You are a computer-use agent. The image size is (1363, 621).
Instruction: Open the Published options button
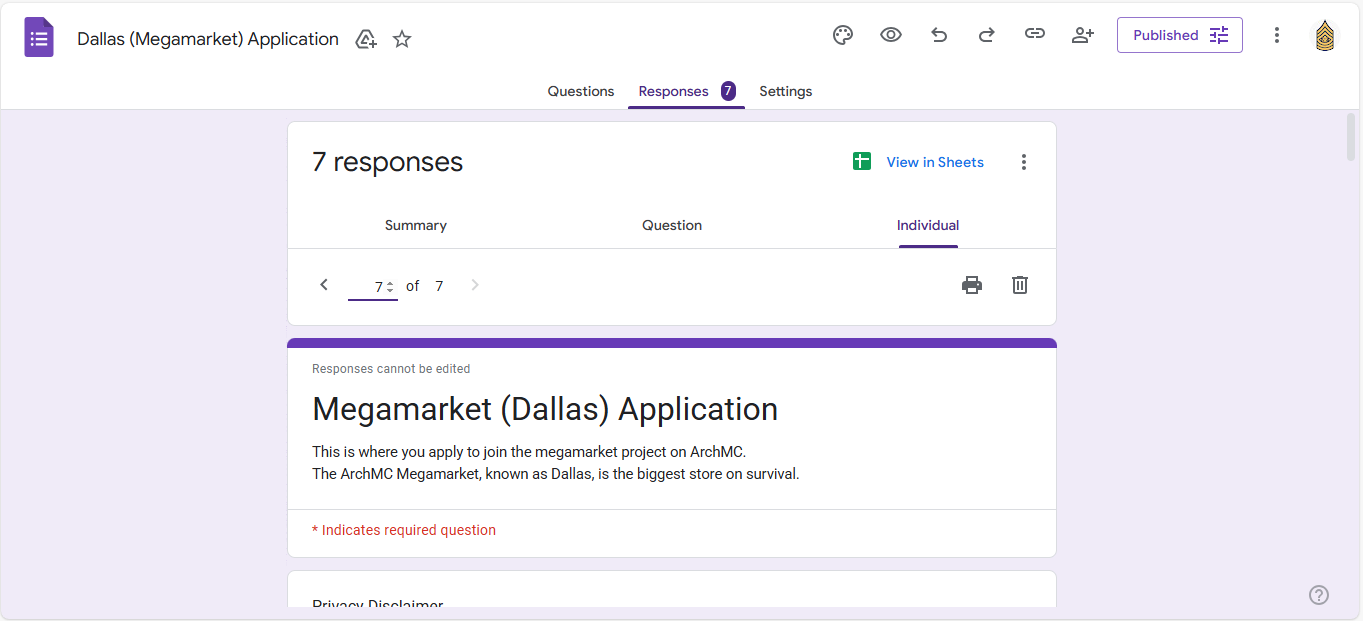[x=1179, y=35]
